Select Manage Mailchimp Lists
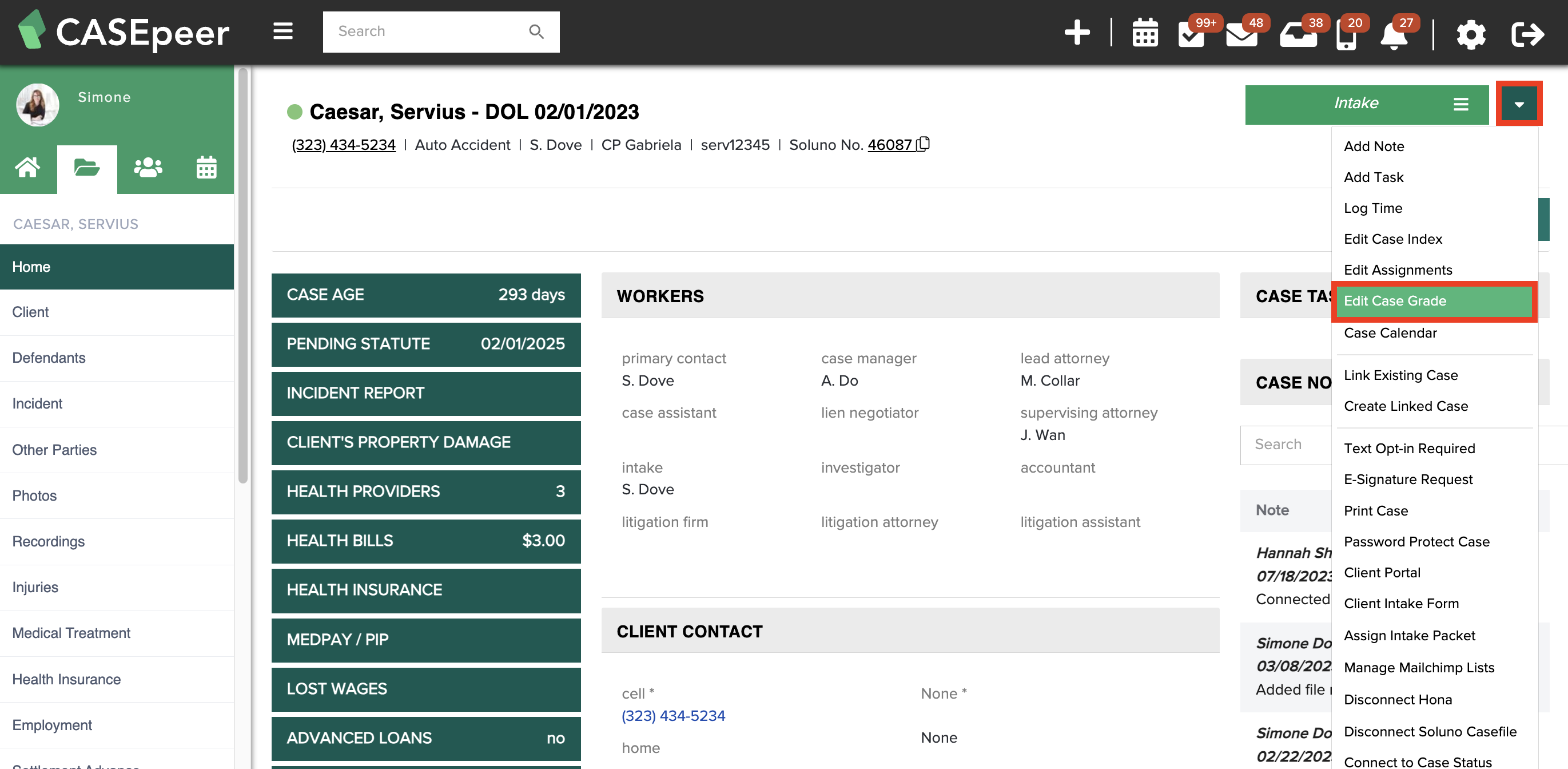 pyautogui.click(x=1419, y=667)
